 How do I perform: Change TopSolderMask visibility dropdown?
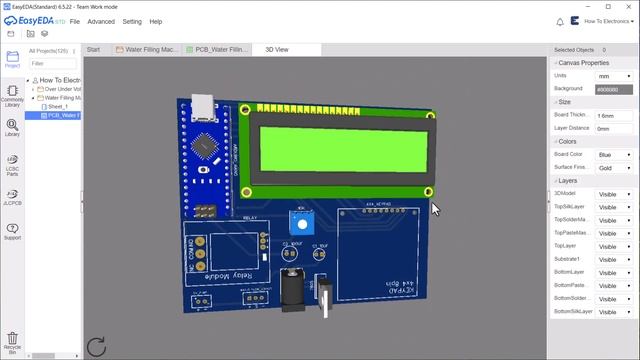pyautogui.click(x=614, y=220)
